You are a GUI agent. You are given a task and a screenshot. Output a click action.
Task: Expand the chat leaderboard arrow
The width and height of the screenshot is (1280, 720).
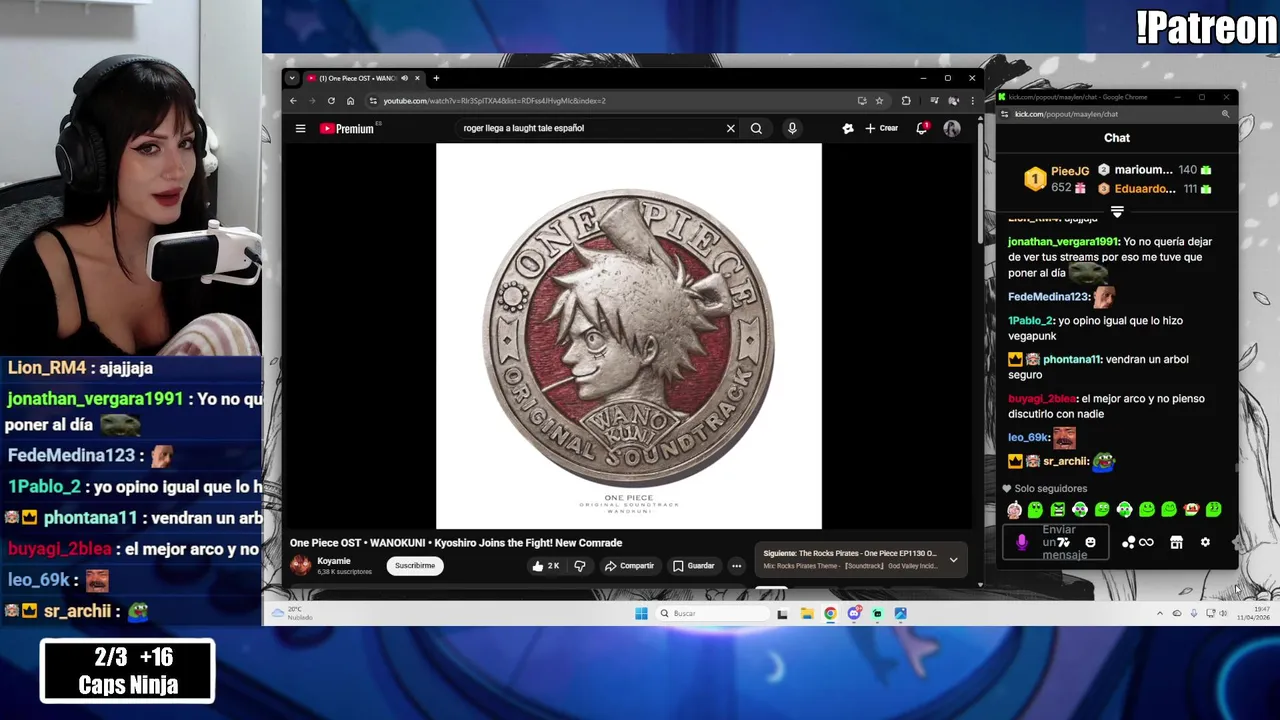[x=1117, y=212]
